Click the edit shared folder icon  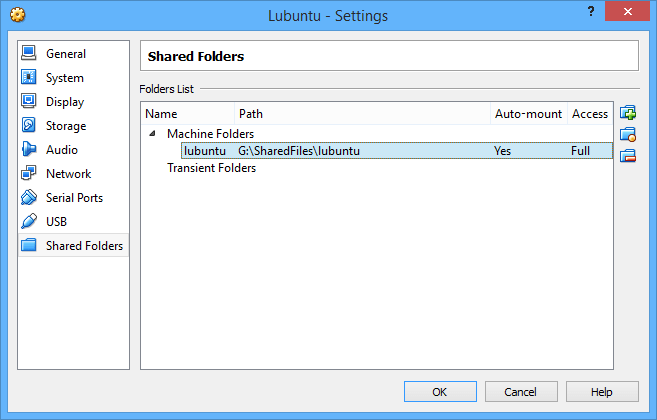point(628,134)
